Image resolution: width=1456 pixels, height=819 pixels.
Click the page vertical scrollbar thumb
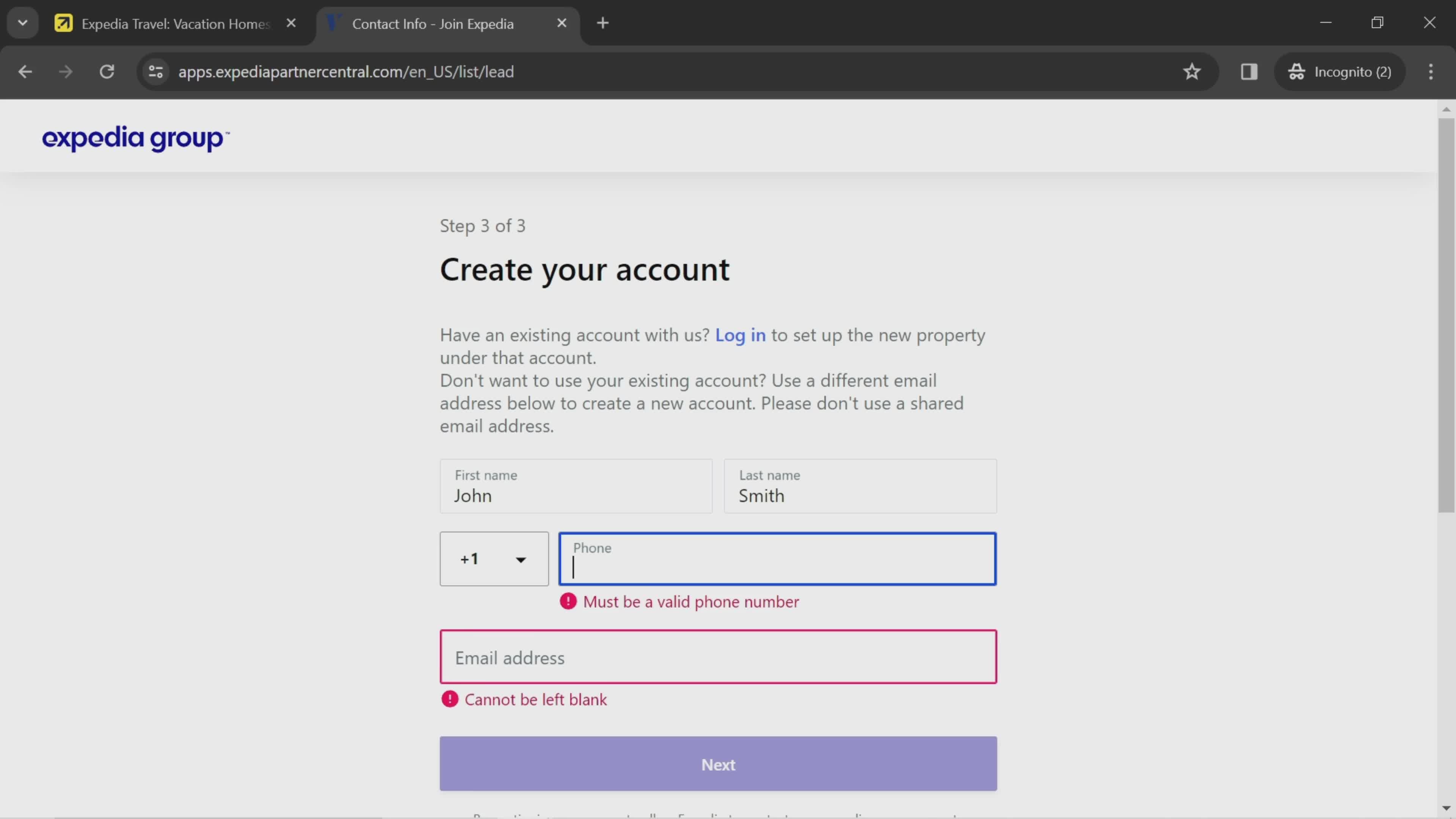pos(1446,315)
